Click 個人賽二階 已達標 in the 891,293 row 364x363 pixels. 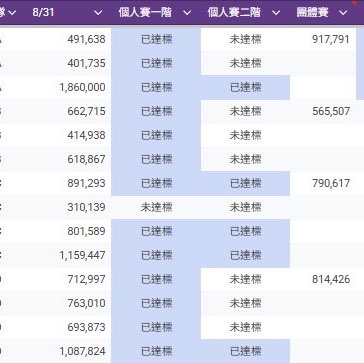pyautogui.click(x=245, y=183)
